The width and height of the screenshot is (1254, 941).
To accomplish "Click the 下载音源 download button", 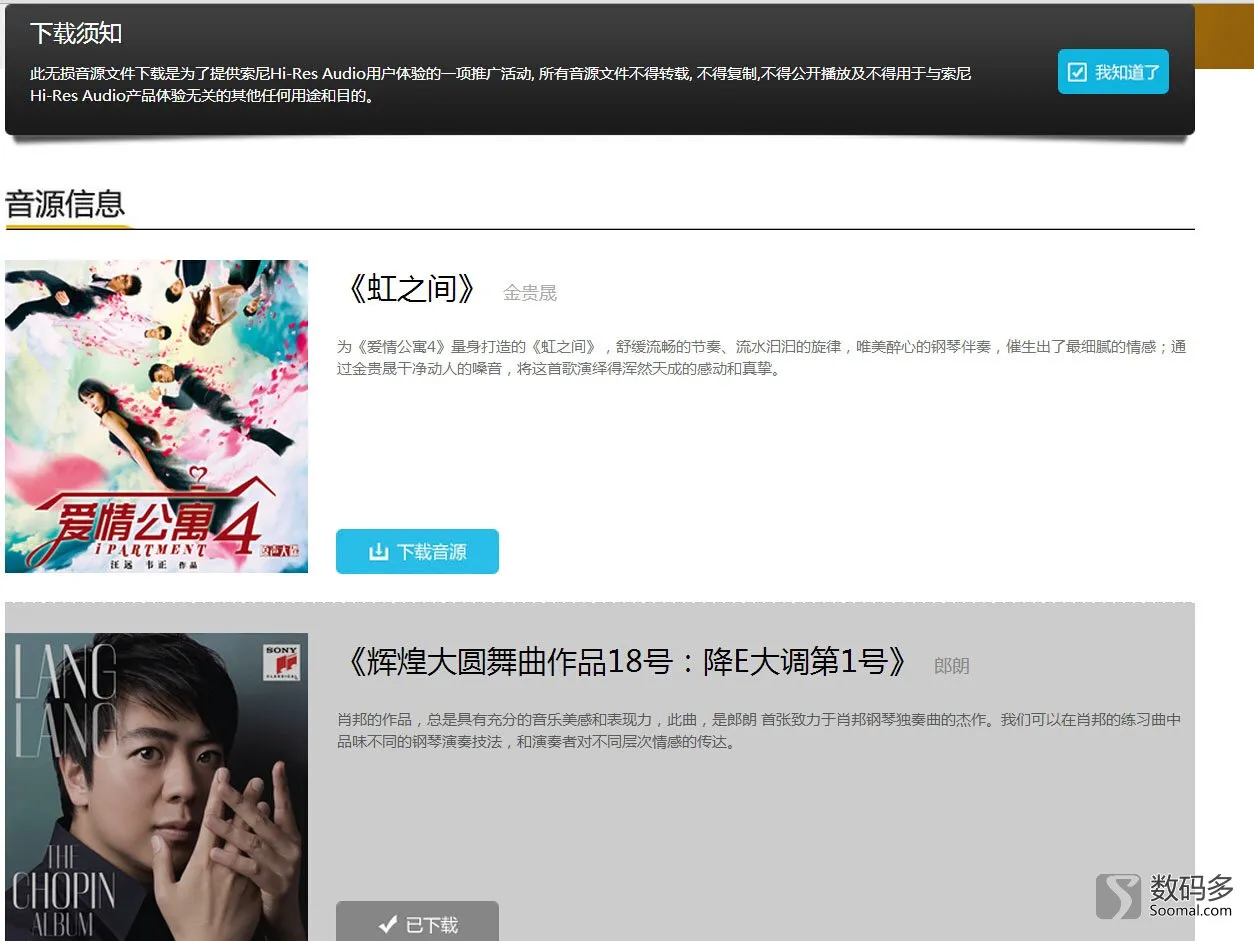I will click(417, 552).
